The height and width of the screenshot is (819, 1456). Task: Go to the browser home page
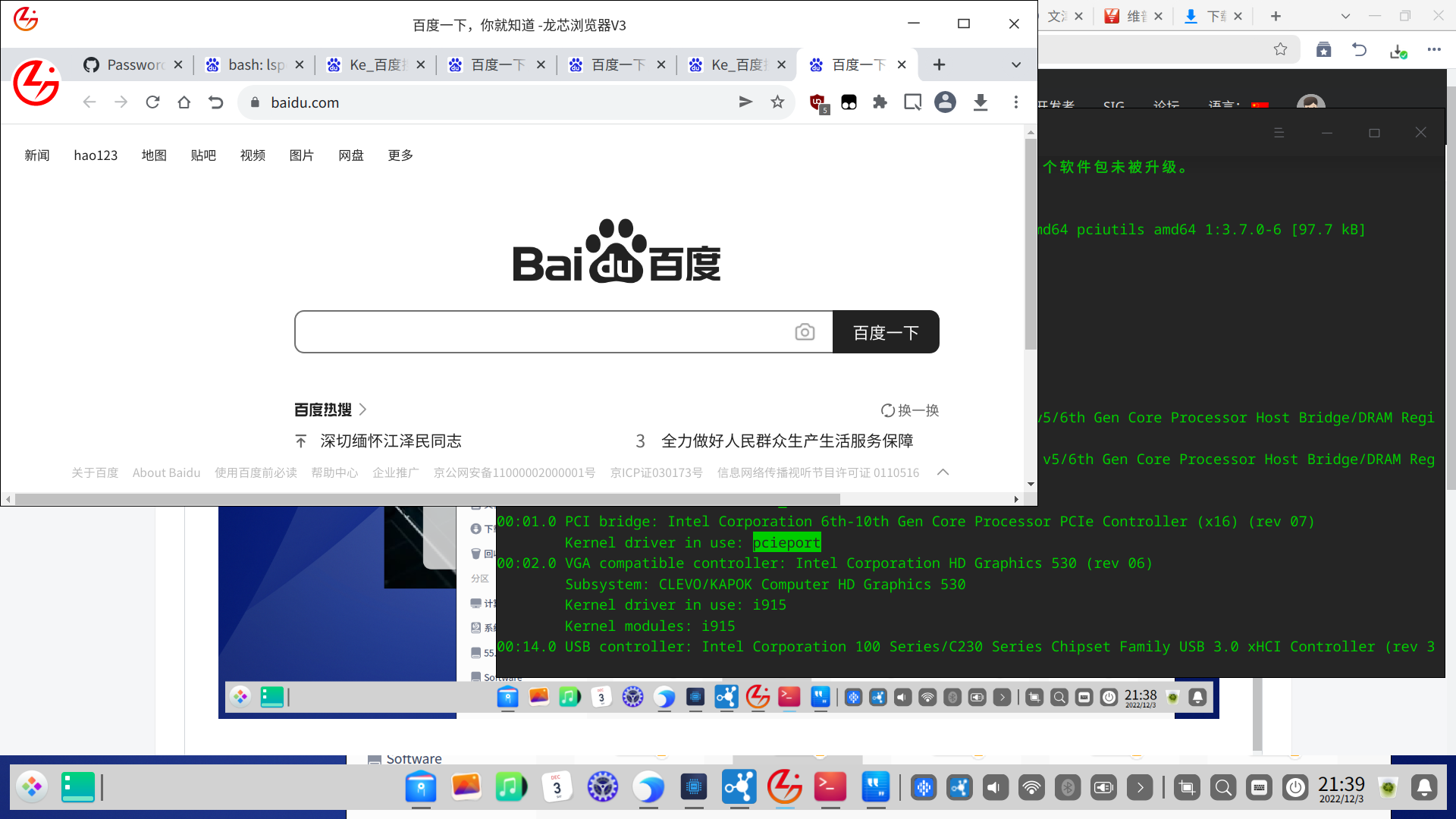[184, 102]
